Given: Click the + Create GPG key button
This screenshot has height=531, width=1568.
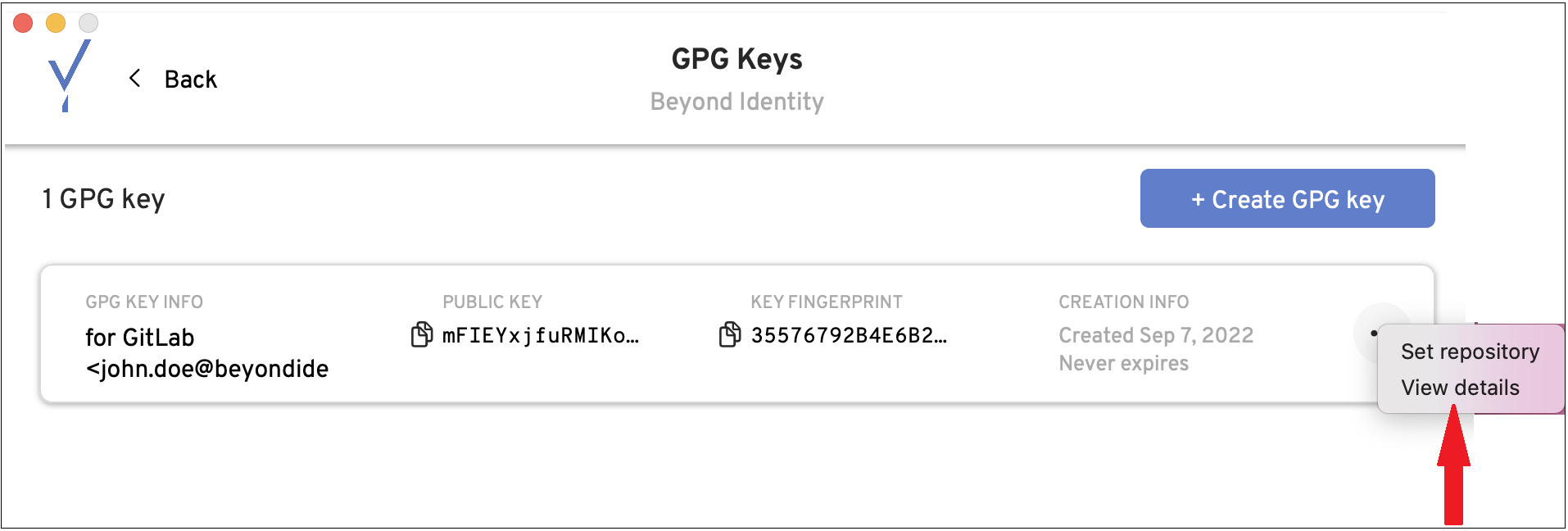Looking at the screenshot, I should point(1287,198).
